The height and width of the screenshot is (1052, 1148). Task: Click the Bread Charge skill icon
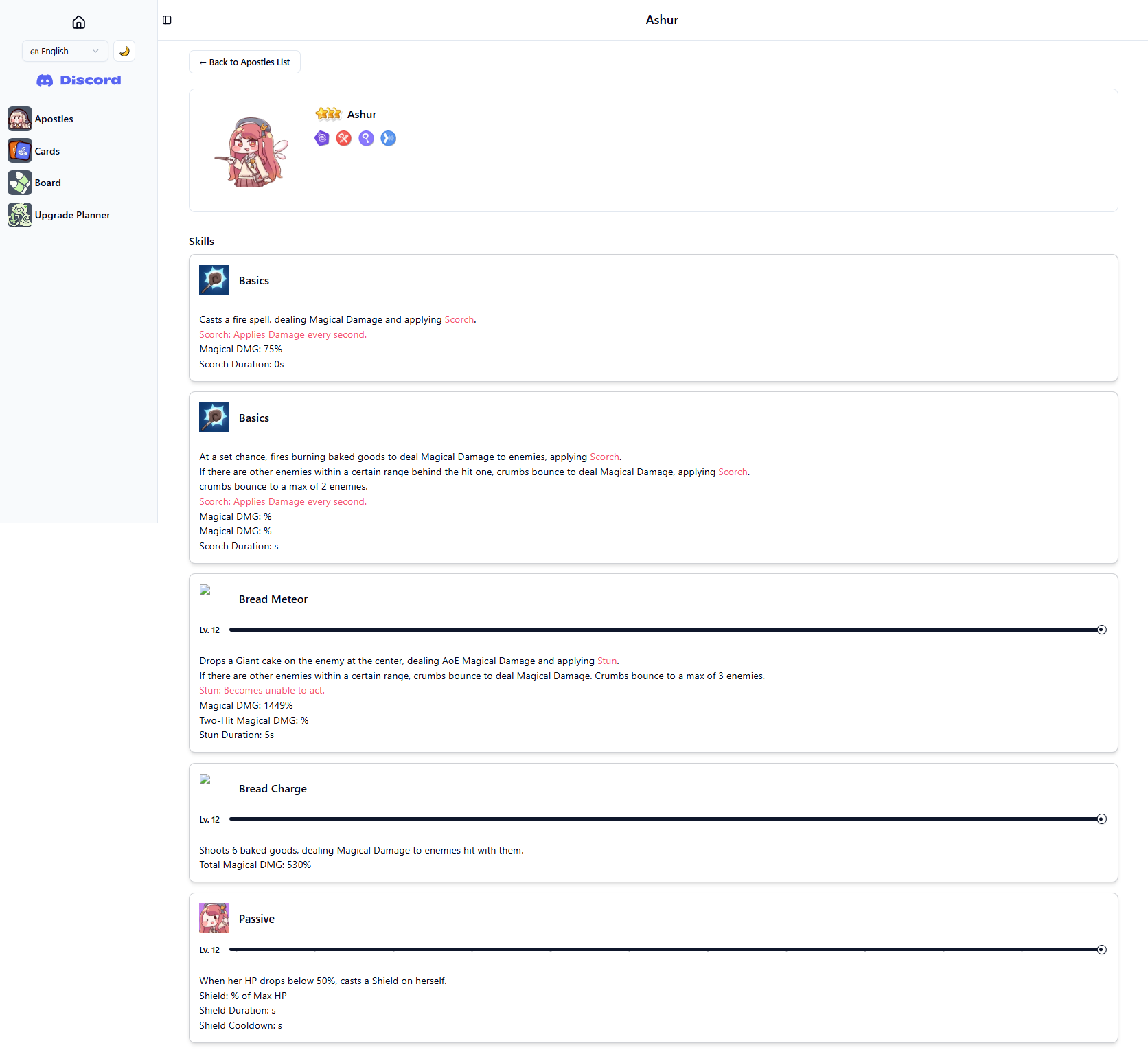click(205, 779)
